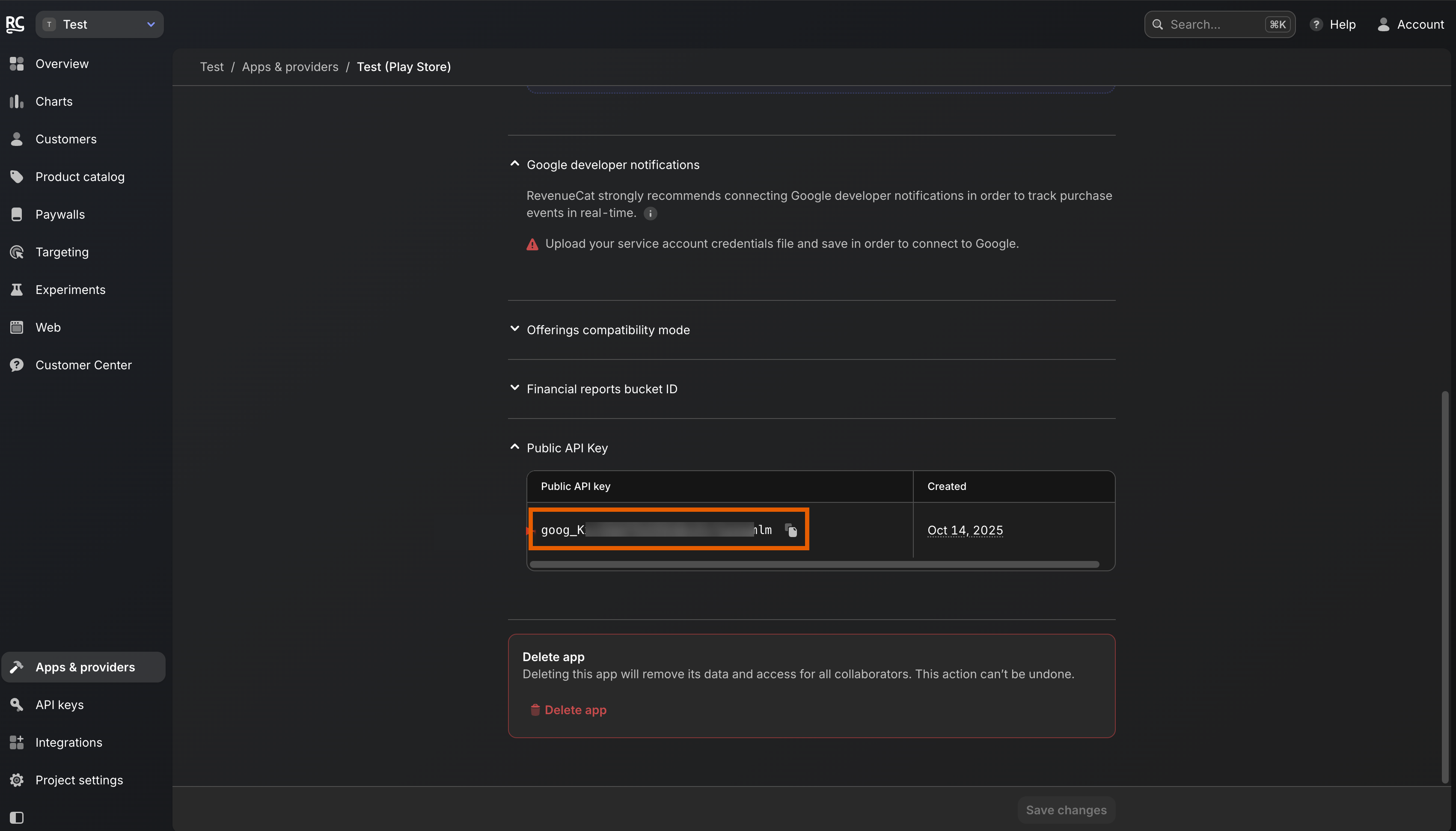
Task: Select Customer Center in sidebar
Action: point(83,365)
